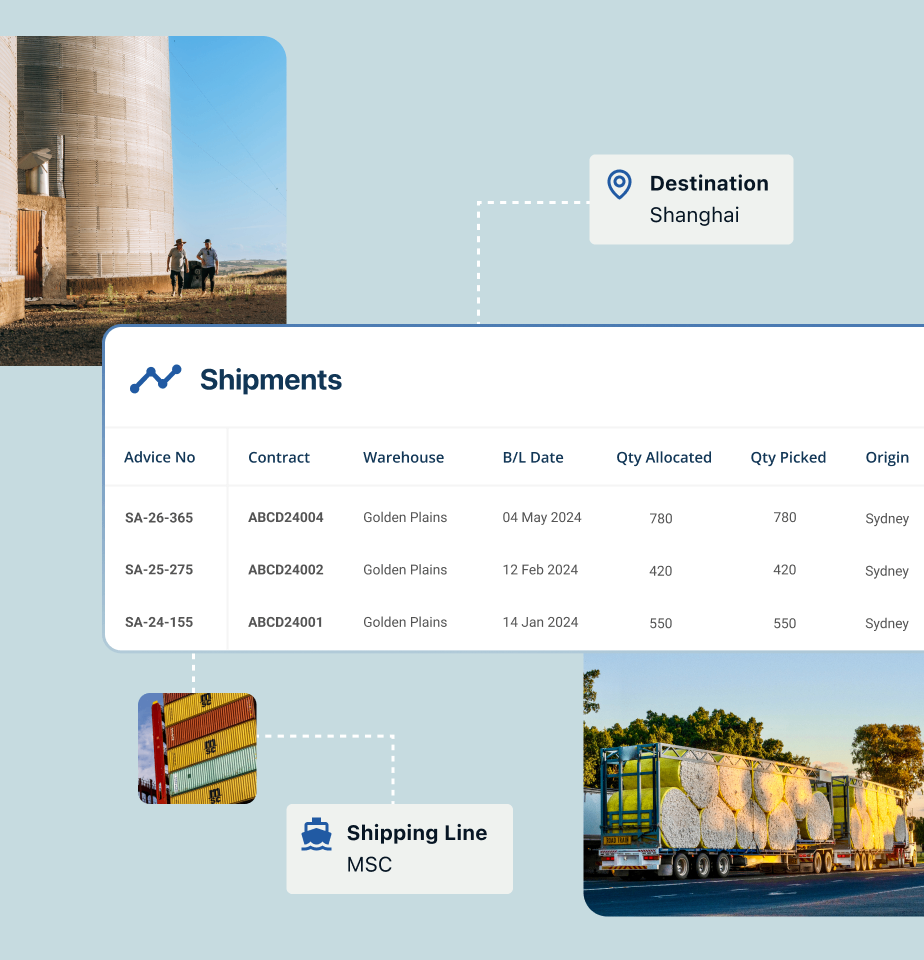
Task: Sort by the Advice No column header
Action: [x=159, y=457]
